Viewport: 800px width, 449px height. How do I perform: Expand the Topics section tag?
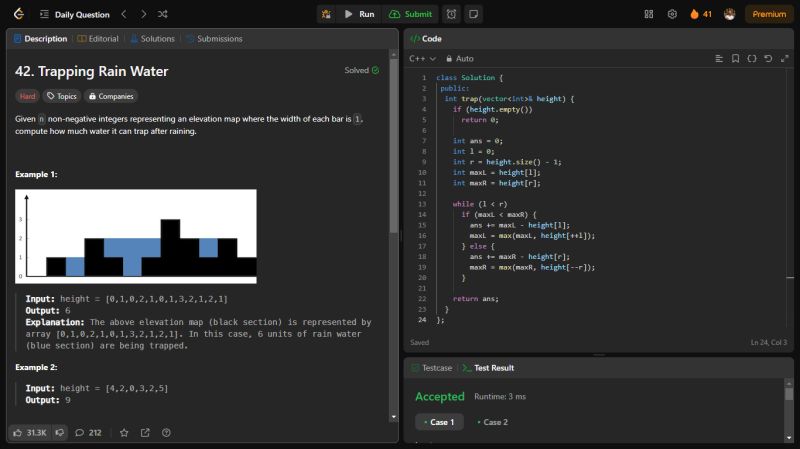(x=61, y=97)
